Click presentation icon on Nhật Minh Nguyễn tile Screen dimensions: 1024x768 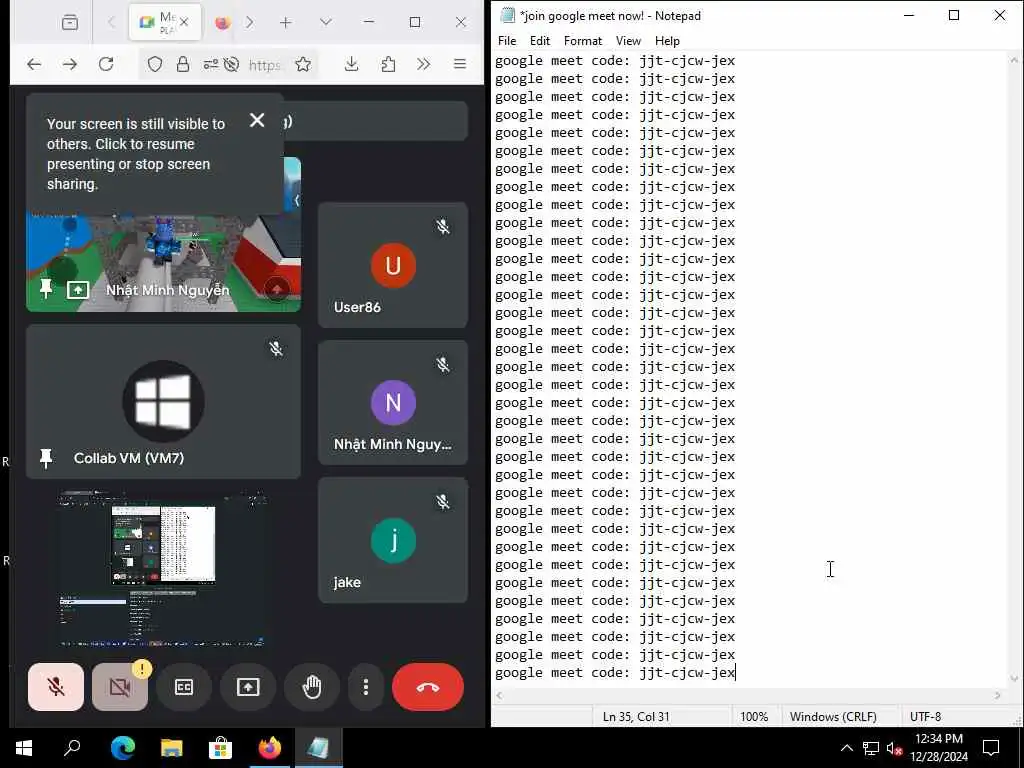(x=78, y=289)
